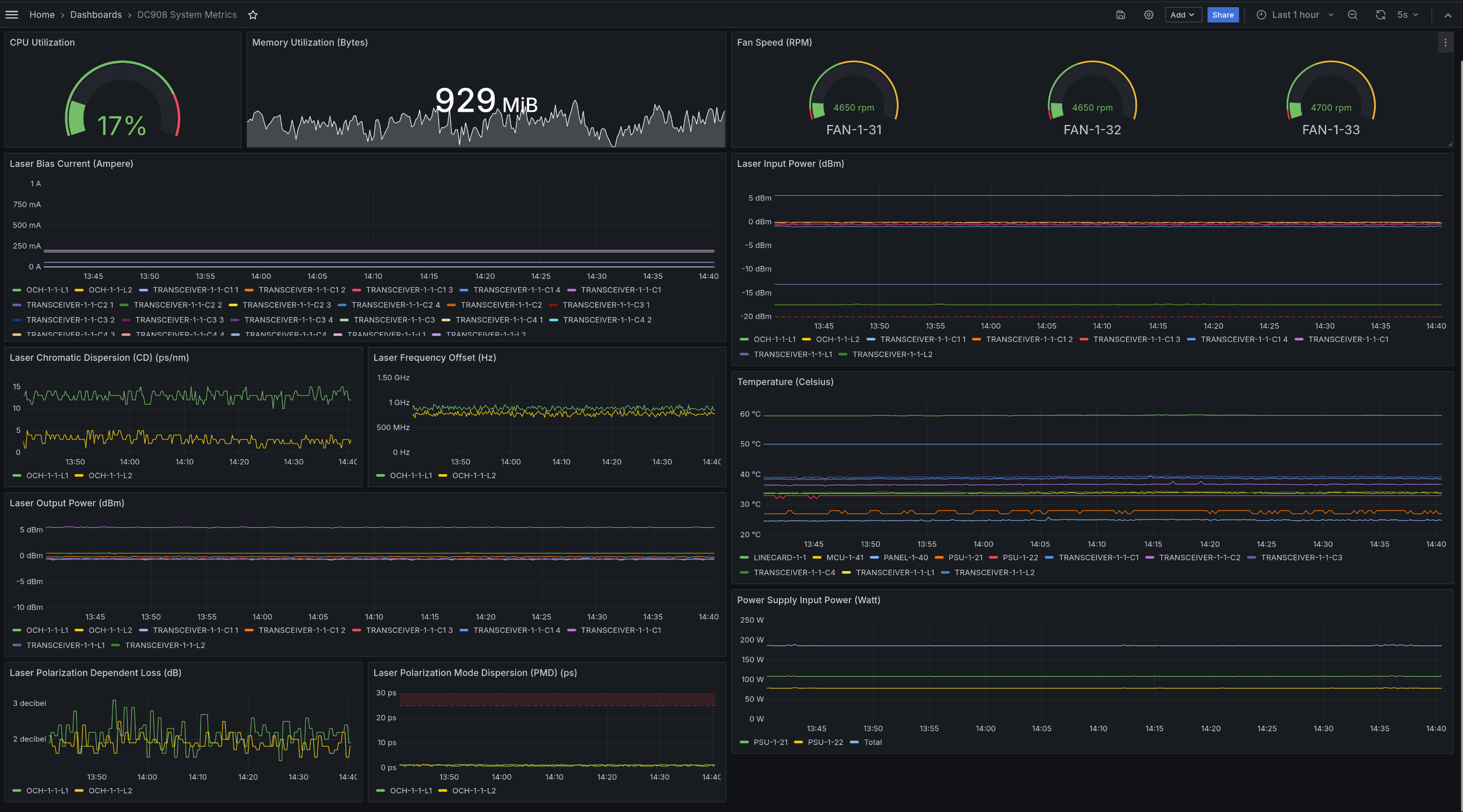Screen dimensions: 1463x812
Task: Navigate to Dashboards breadcrumb
Action: (x=96, y=15)
